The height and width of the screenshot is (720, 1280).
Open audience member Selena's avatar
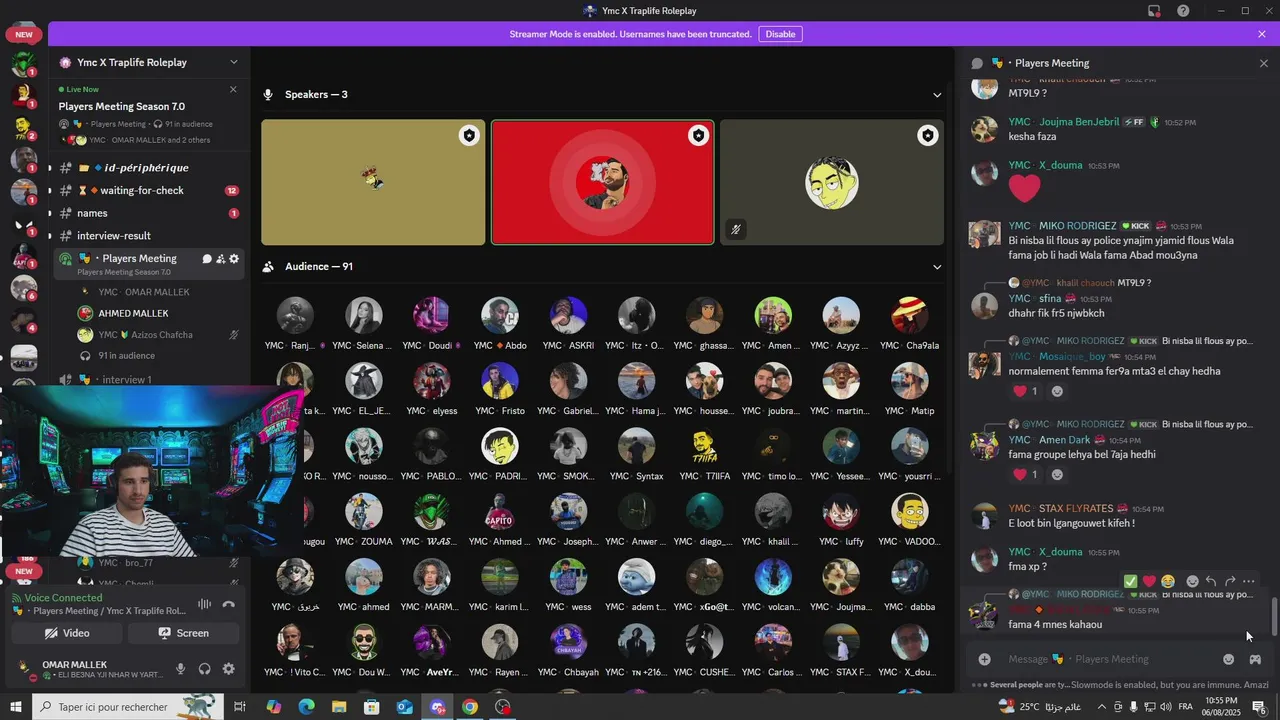[x=364, y=315]
